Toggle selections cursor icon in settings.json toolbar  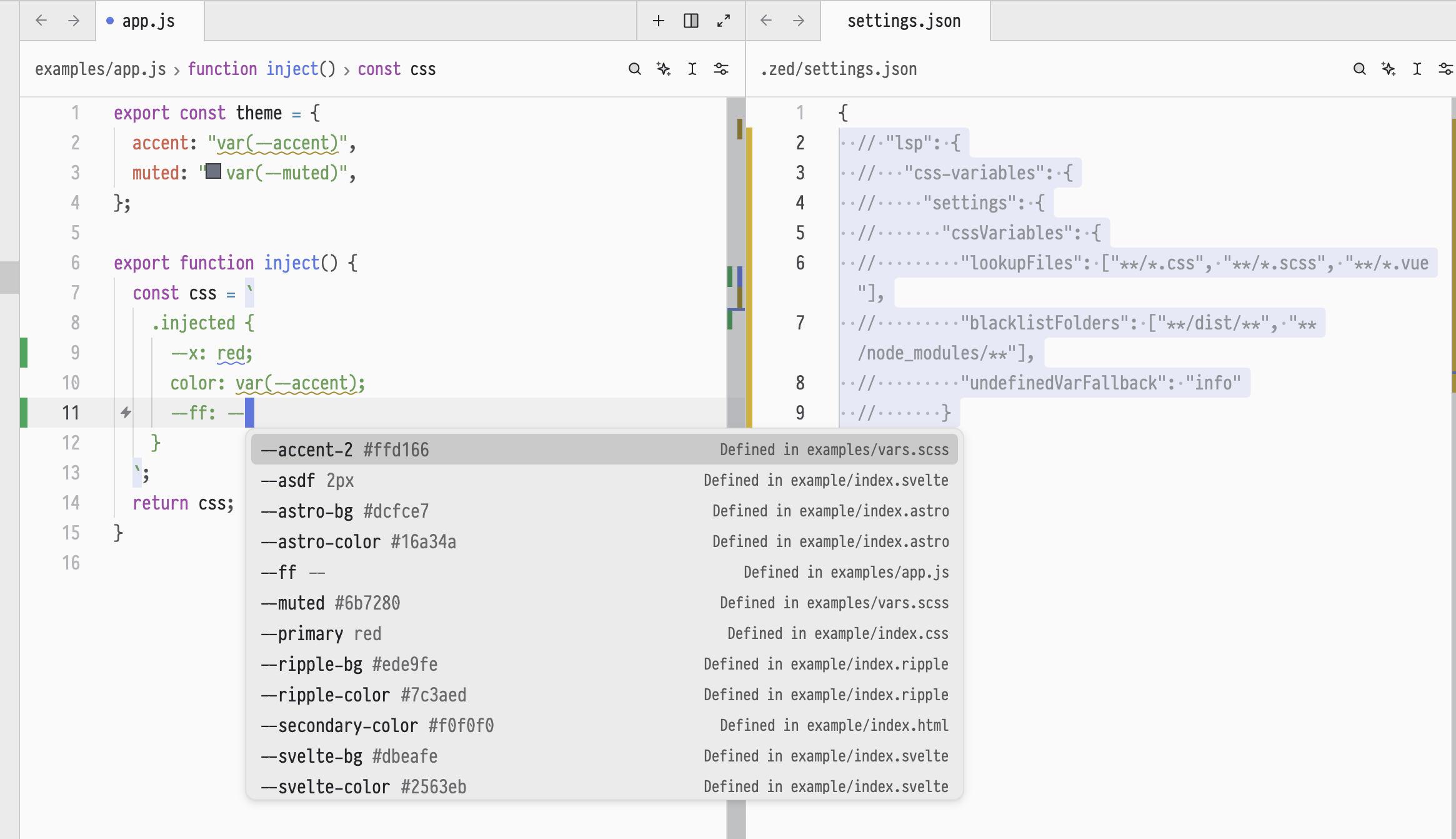[1417, 69]
